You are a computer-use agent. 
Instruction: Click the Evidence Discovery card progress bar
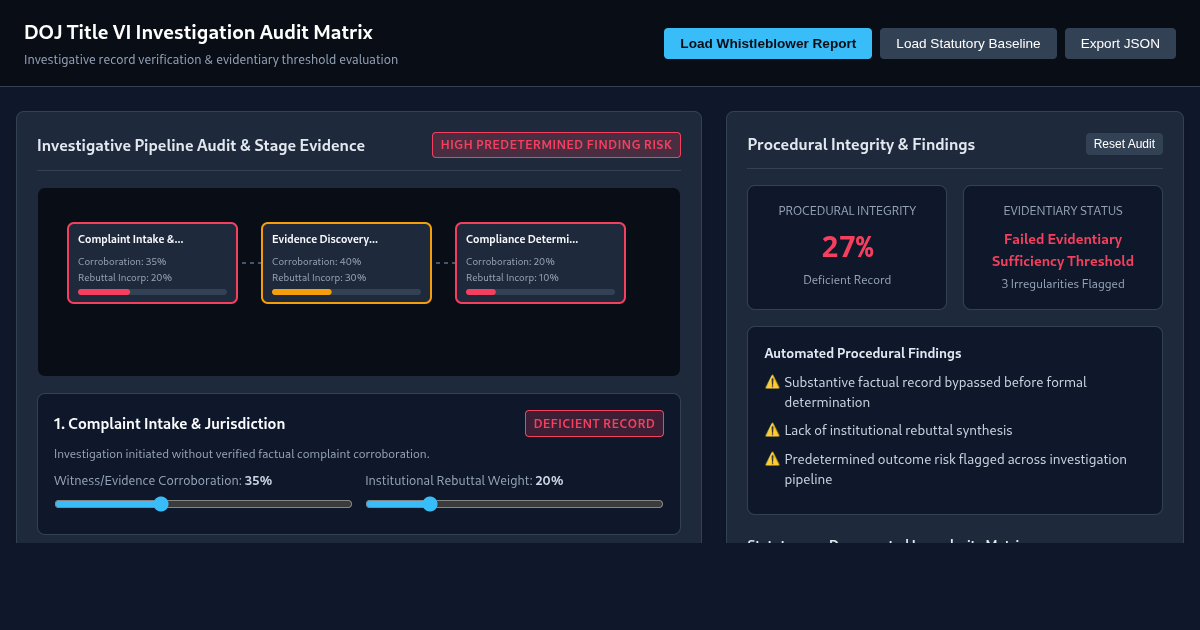346,292
